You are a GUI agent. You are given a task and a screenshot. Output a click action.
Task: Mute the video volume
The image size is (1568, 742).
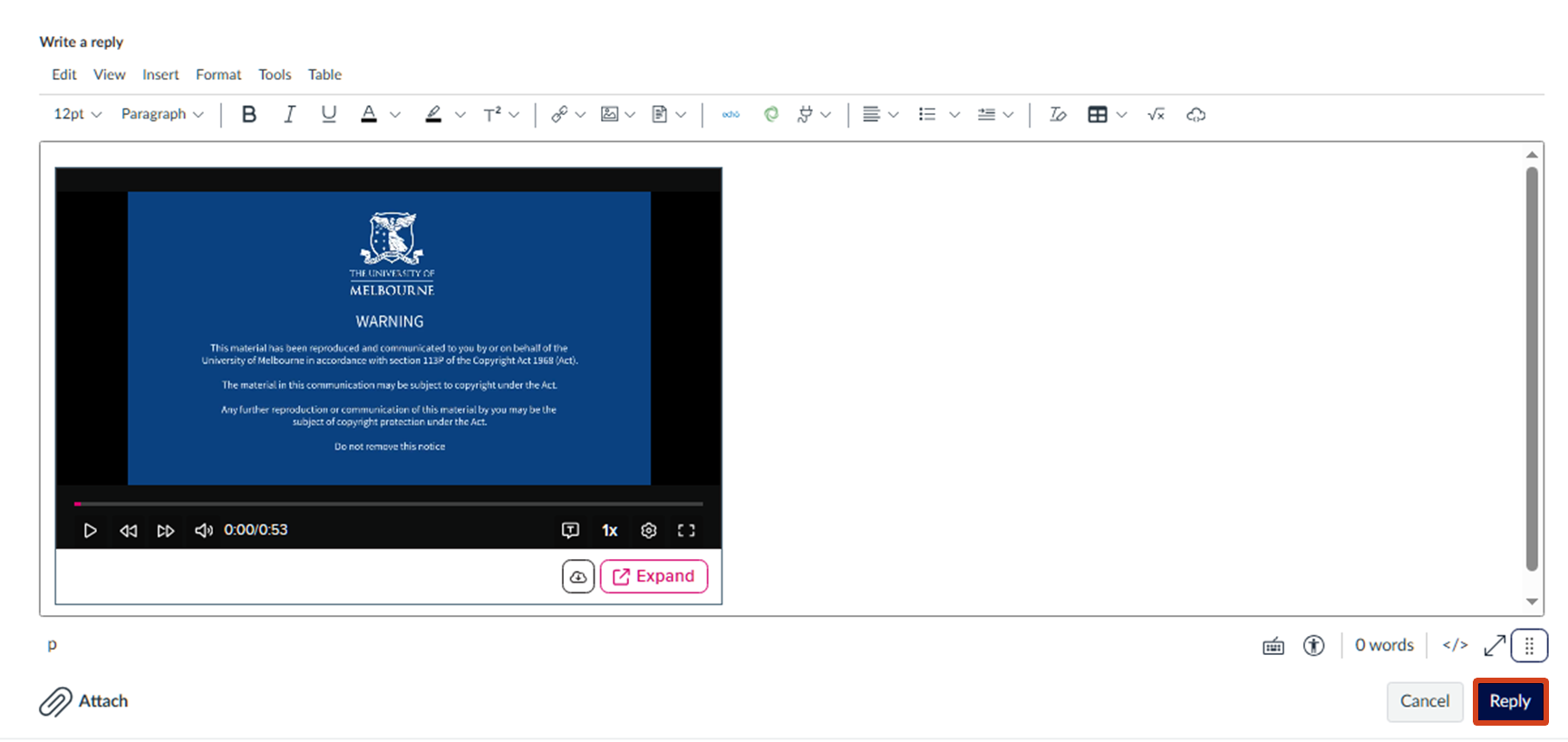tap(204, 531)
